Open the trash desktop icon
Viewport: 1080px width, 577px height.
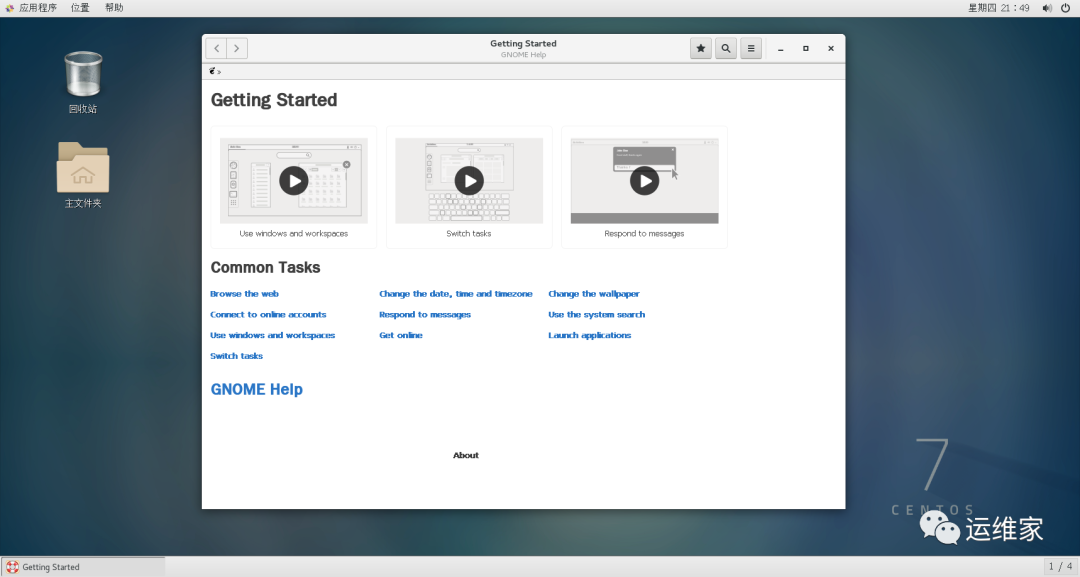(83, 82)
